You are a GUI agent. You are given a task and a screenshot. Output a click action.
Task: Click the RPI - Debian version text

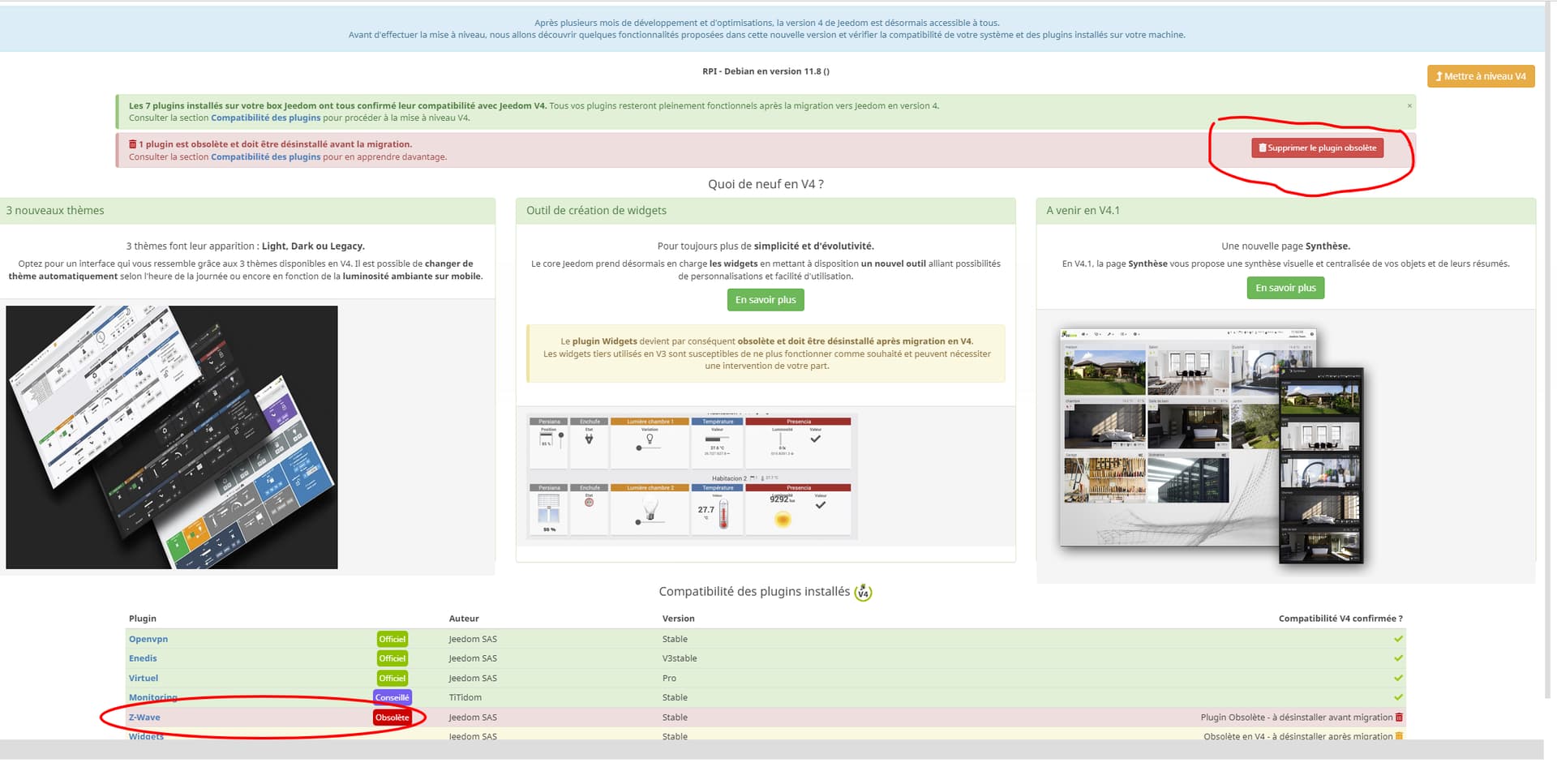(766, 71)
